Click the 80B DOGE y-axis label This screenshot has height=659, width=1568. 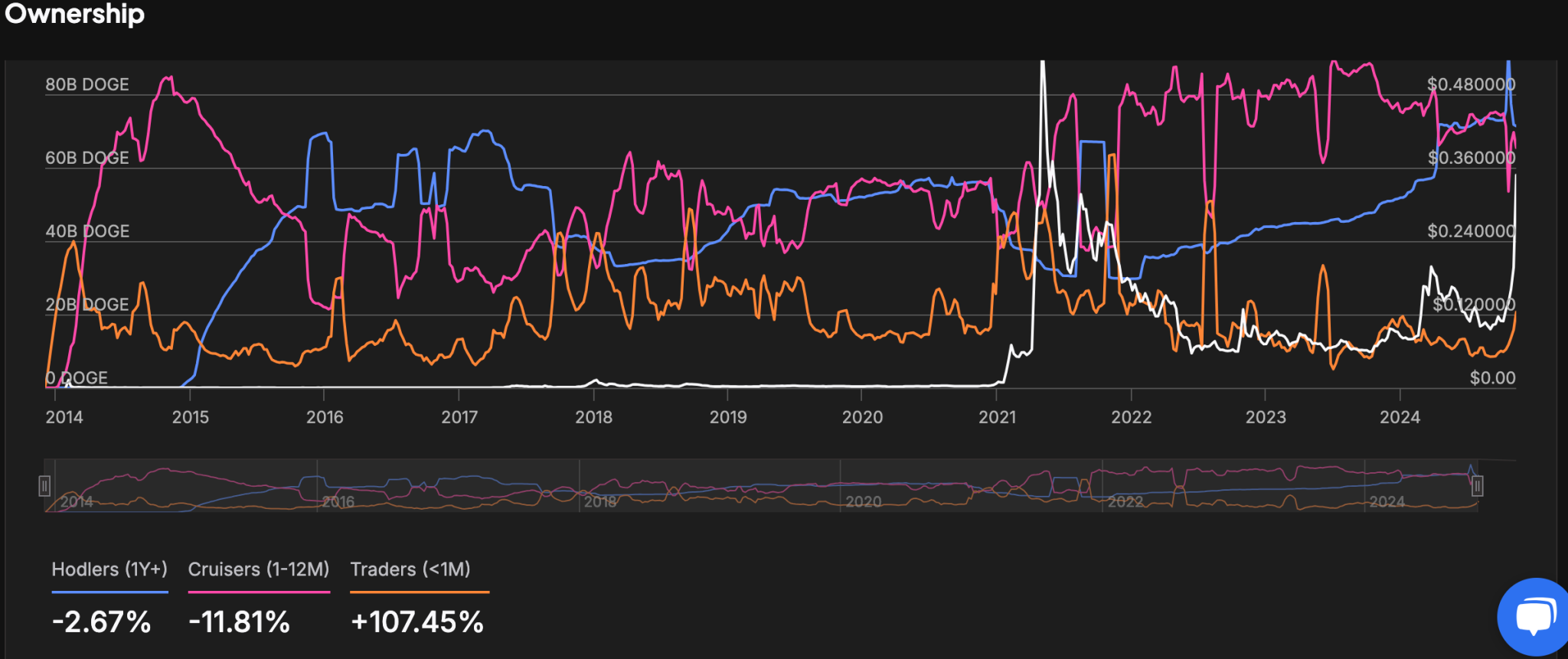point(87,84)
